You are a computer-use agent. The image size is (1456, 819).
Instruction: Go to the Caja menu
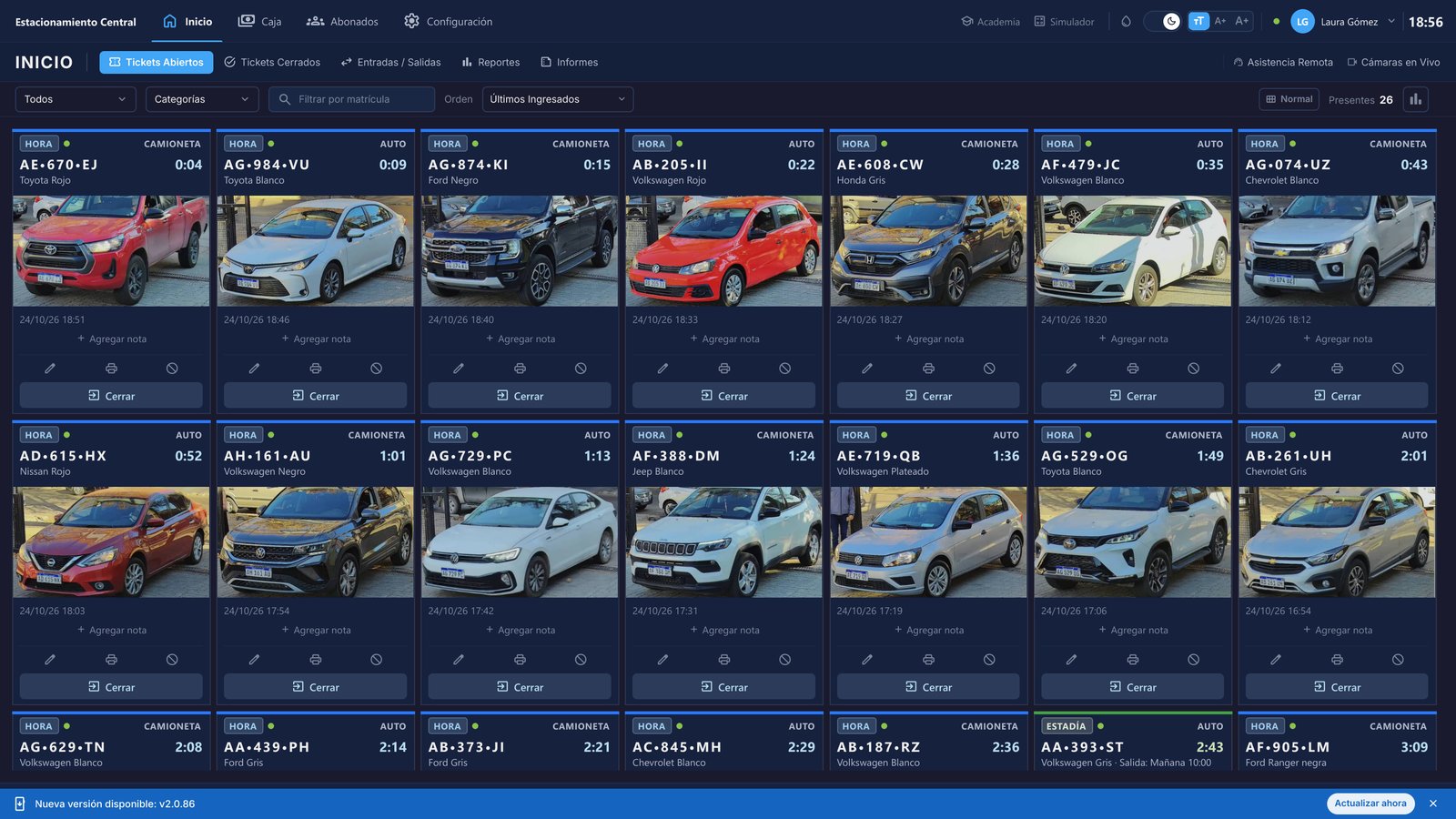(259, 21)
